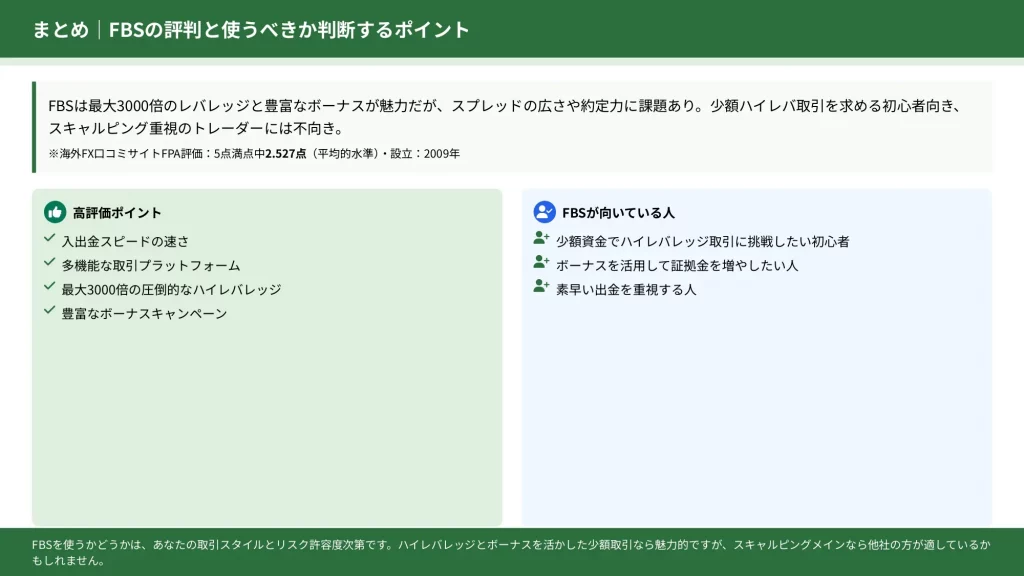Click the 豊富なボーナスキャンペーン list item text

point(144,313)
